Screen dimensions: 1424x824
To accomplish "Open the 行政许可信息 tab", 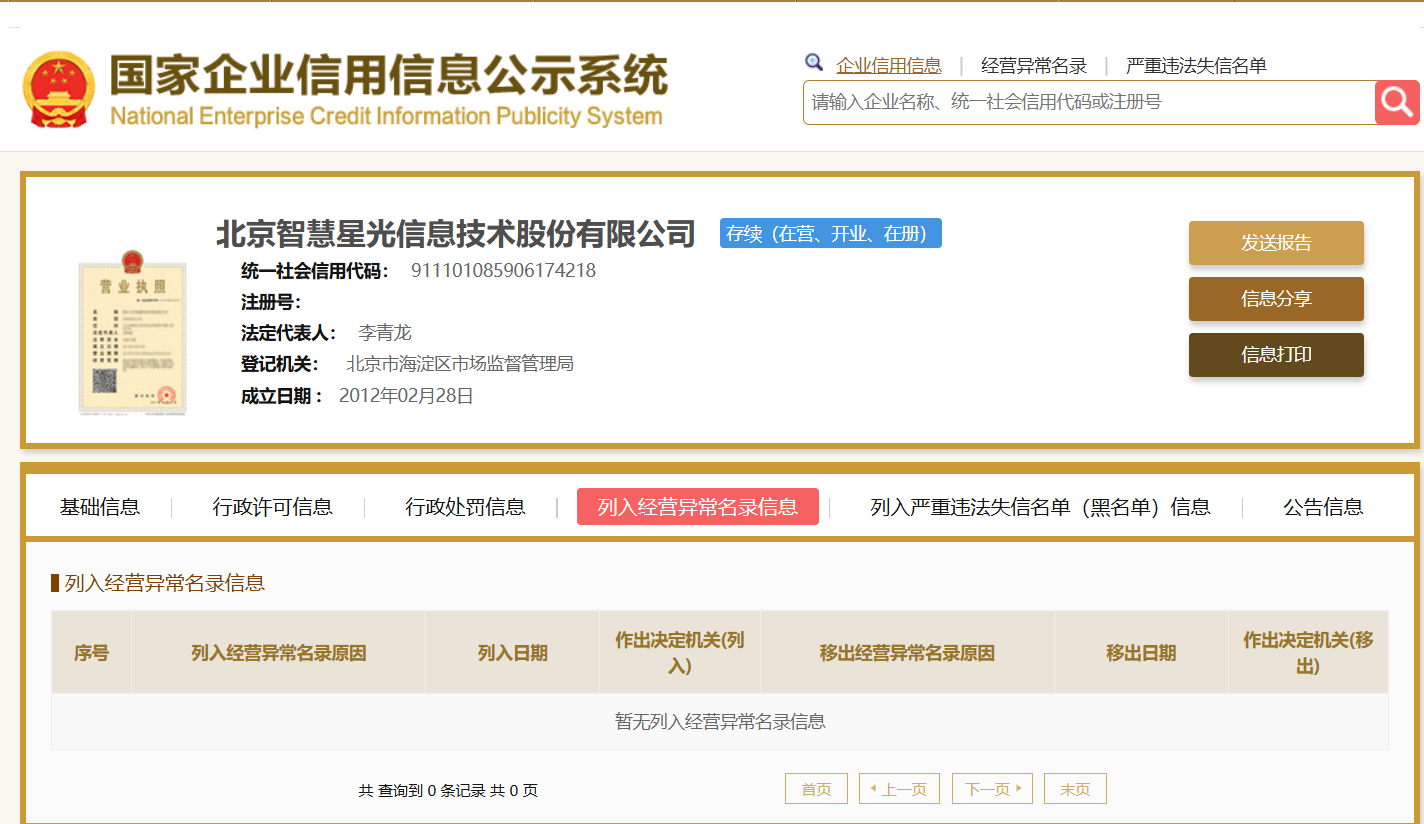I will pyautogui.click(x=272, y=507).
